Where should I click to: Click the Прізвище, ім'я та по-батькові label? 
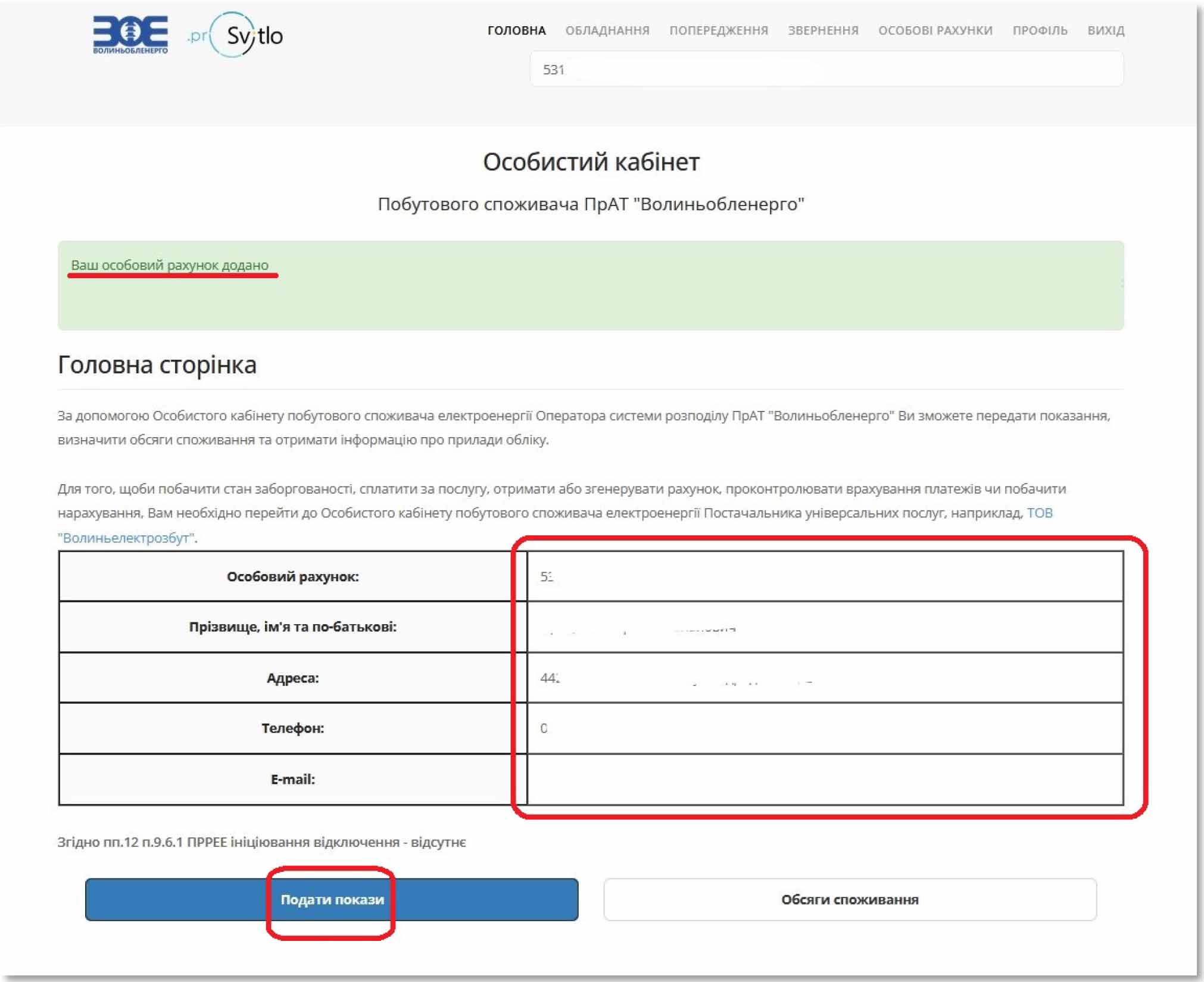tap(292, 626)
